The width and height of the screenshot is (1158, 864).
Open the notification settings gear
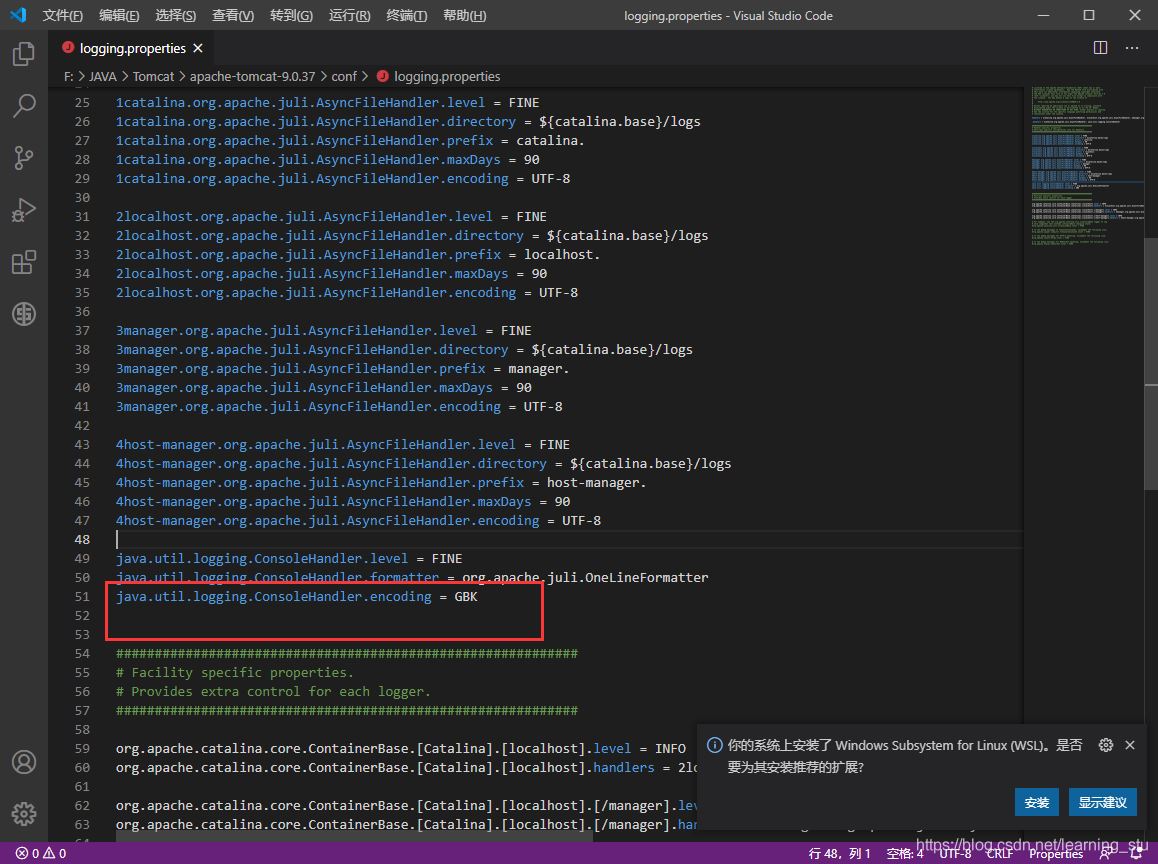tap(1105, 745)
